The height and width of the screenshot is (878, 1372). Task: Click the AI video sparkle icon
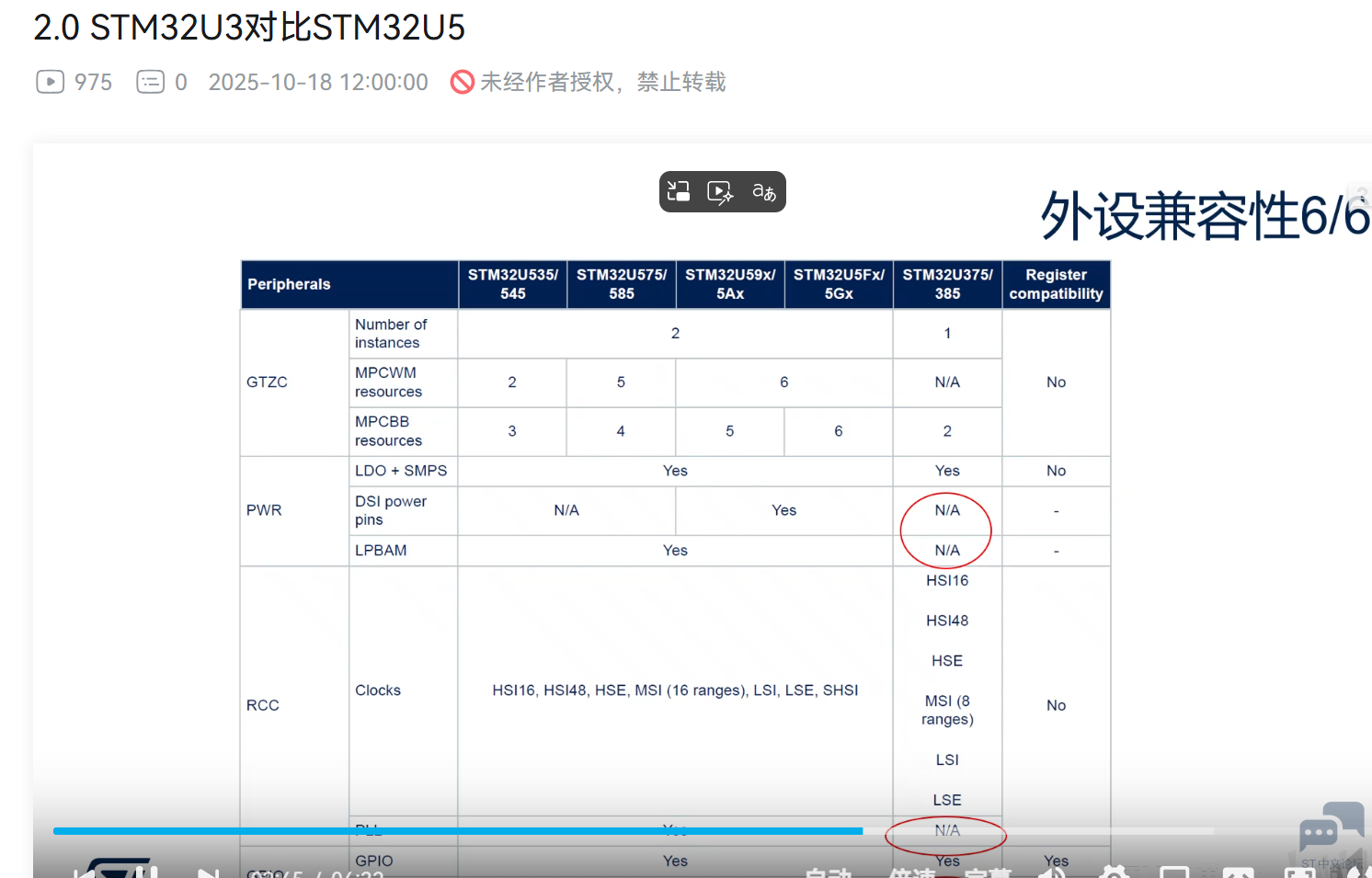(720, 191)
